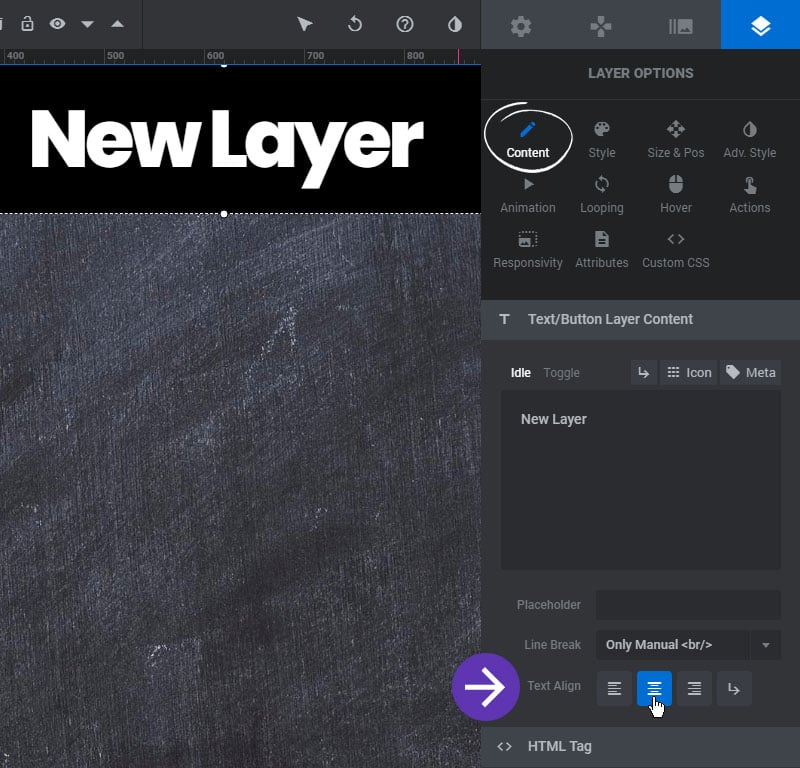Align text left
800x768 pixels.
[614, 688]
